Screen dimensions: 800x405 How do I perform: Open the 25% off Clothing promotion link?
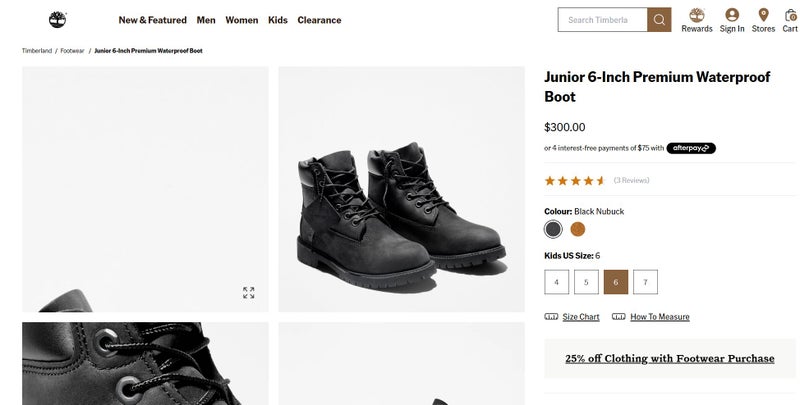pos(669,358)
